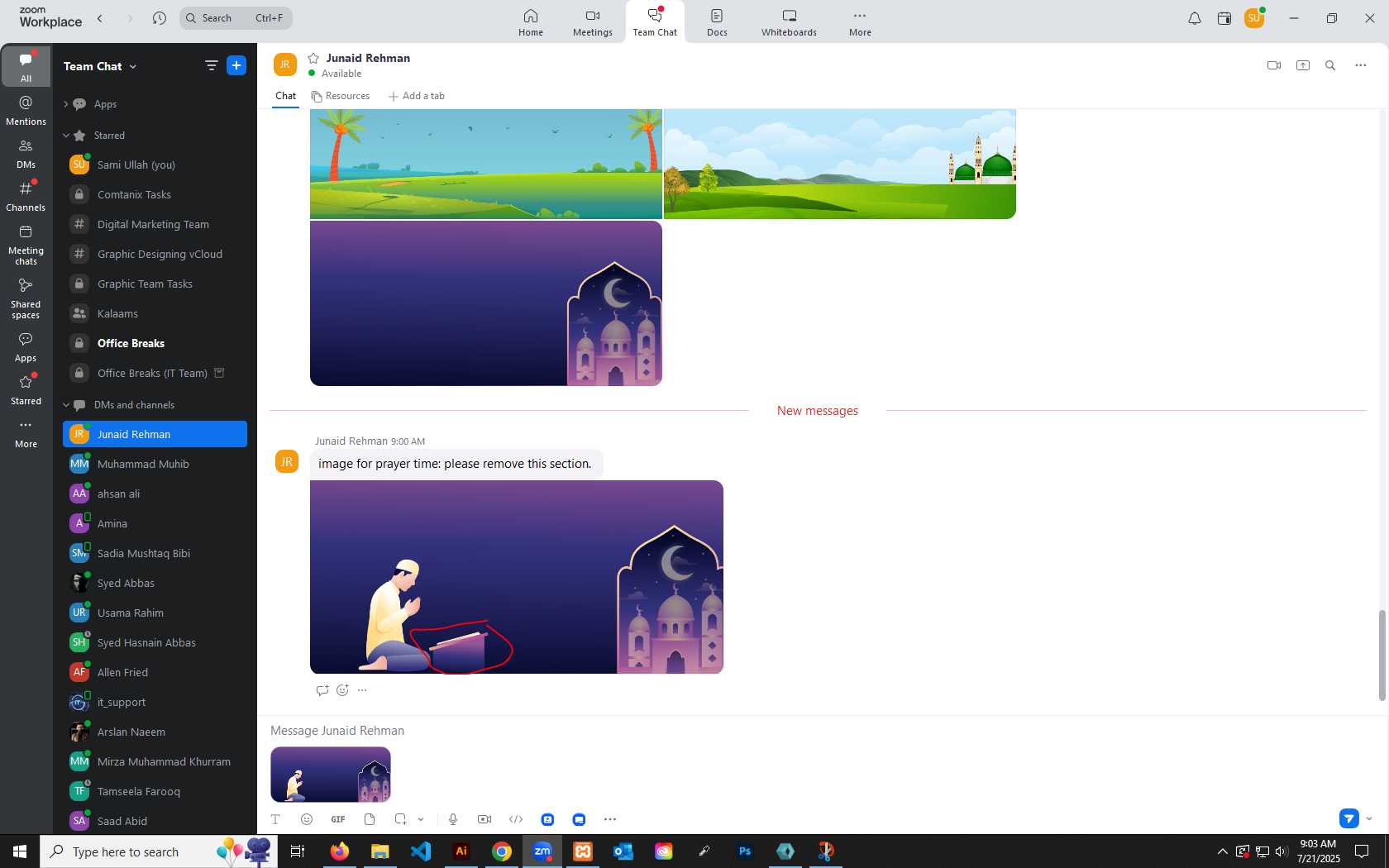Open chat with it_support
Image resolution: width=1389 pixels, height=868 pixels.
pos(155,702)
